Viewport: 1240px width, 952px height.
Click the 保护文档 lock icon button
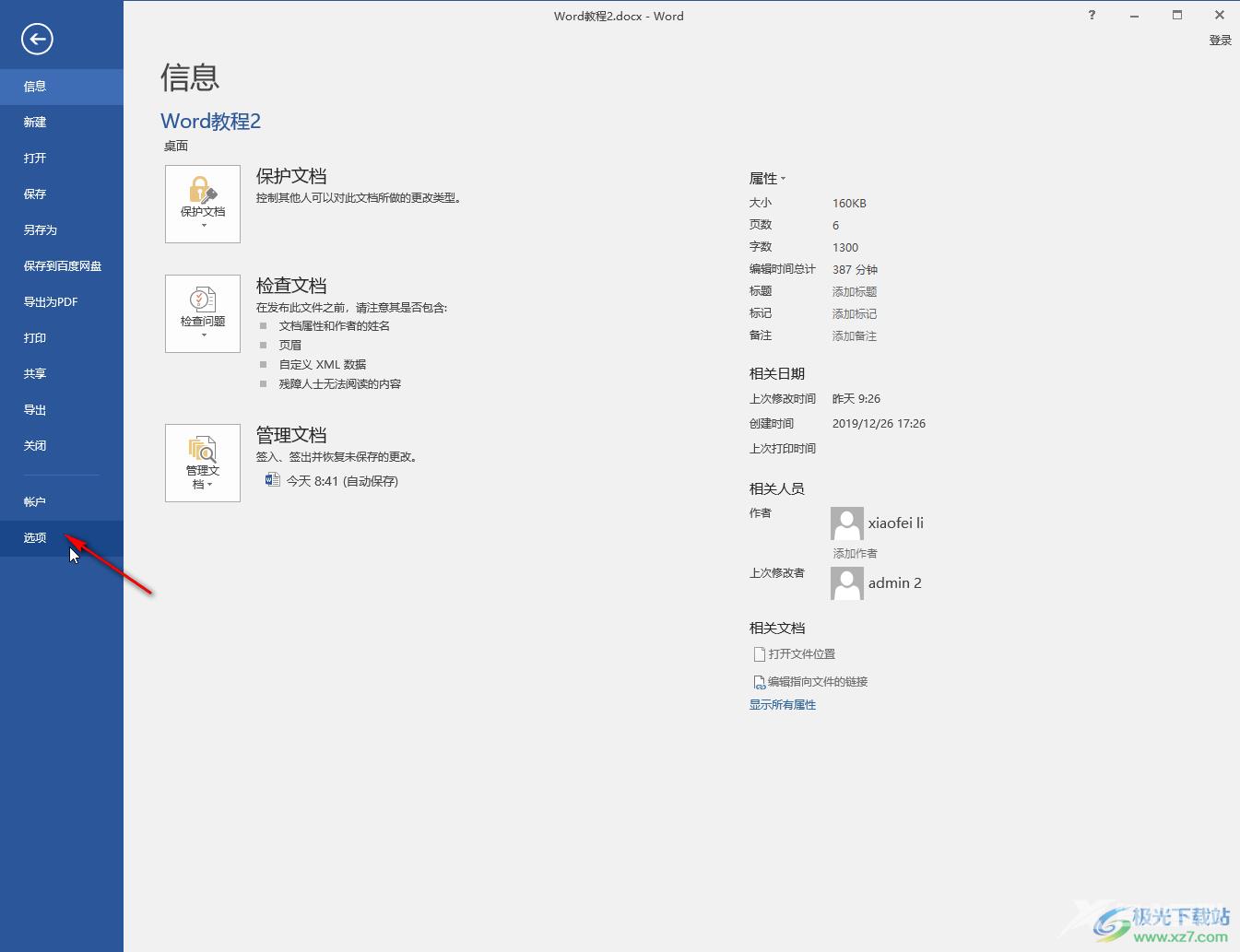tap(203, 204)
